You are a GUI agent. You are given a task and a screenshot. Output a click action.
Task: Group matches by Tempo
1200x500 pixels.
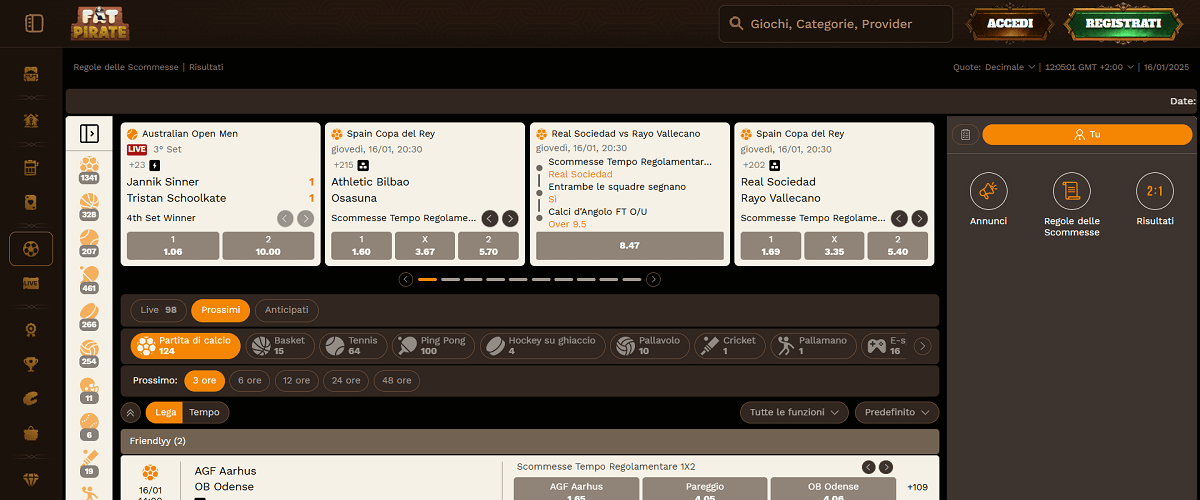pos(205,412)
